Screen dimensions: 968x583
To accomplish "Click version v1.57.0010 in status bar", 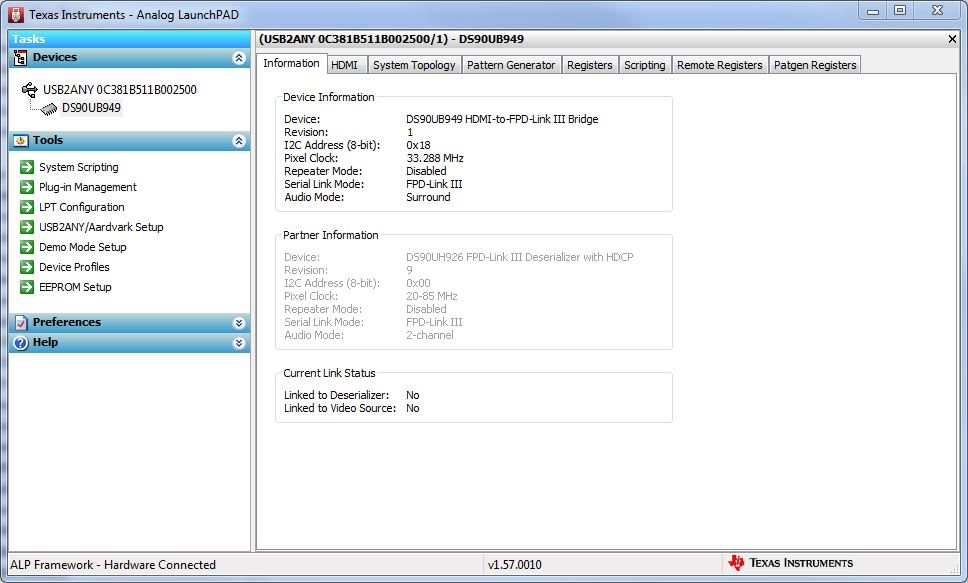I will click(514, 564).
